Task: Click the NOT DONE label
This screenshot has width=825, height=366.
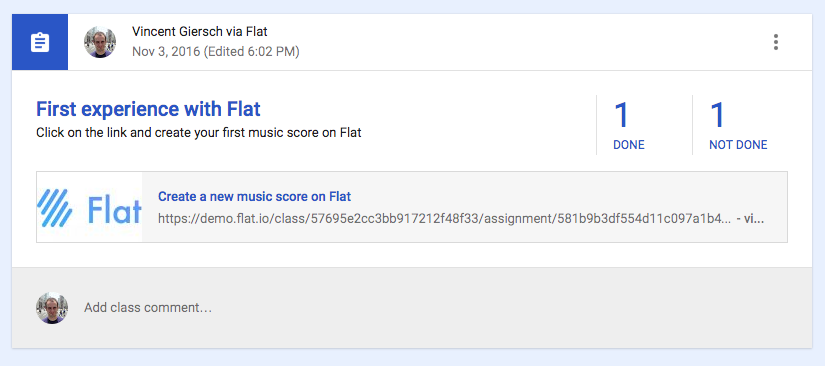Action: [738, 145]
